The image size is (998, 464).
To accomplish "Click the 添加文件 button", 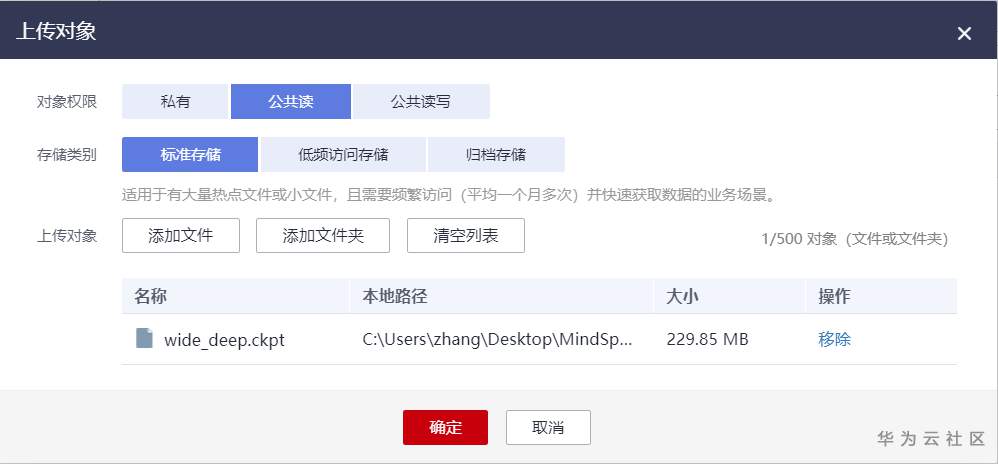I will point(181,236).
